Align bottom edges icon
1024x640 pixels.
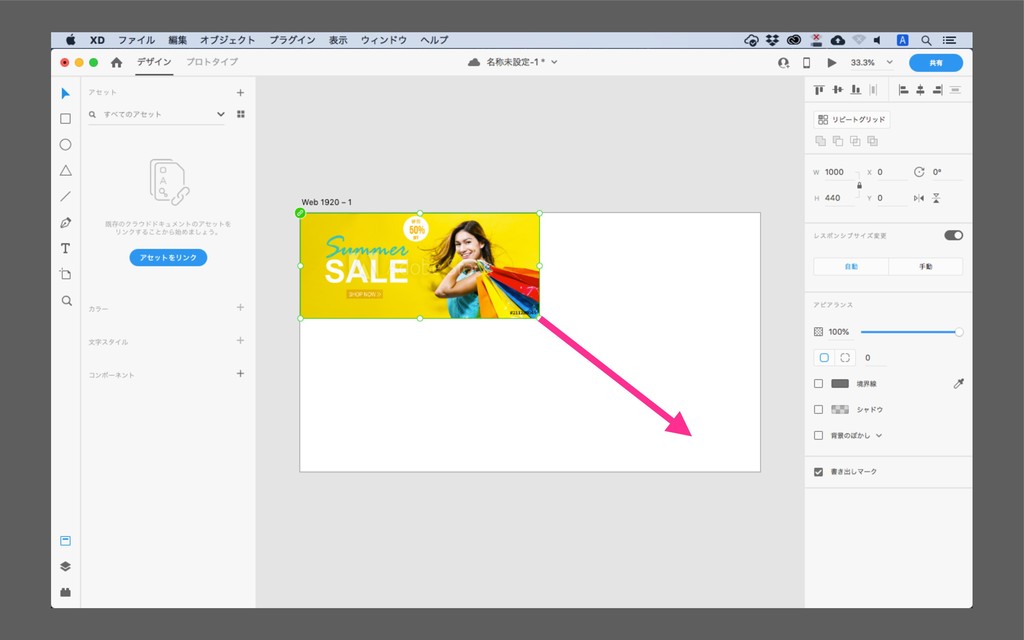[x=856, y=89]
